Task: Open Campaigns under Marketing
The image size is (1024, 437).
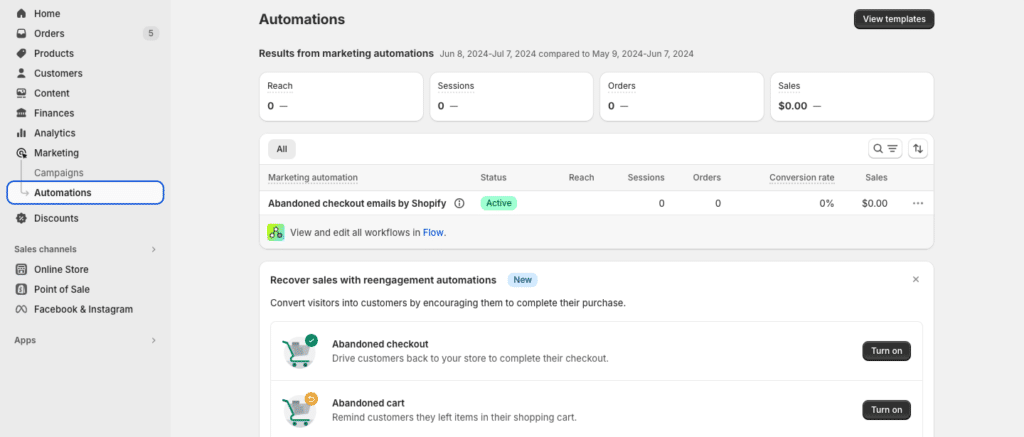Action: (x=59, y=172)
